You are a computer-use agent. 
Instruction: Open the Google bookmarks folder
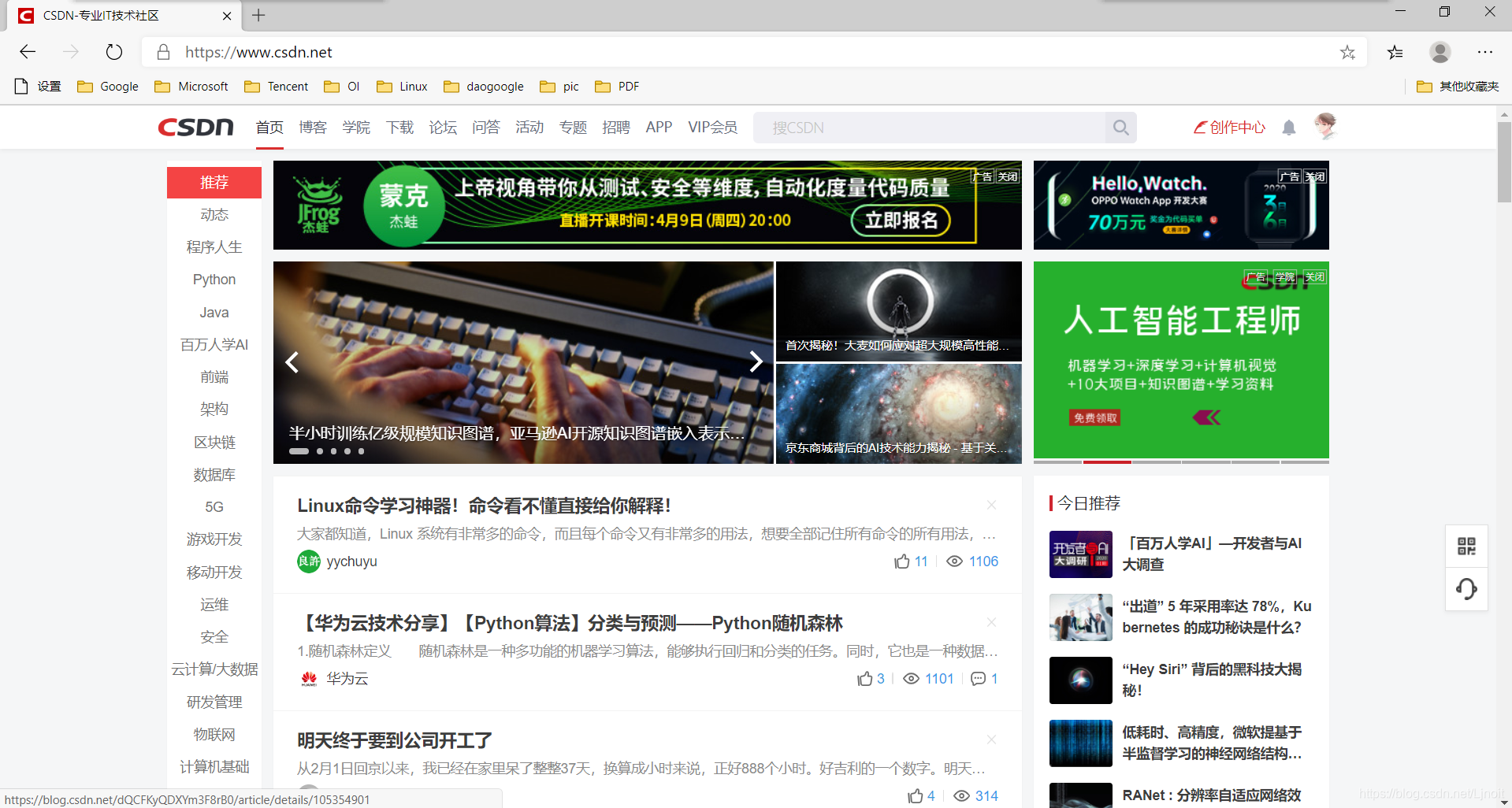click(108, 87)
